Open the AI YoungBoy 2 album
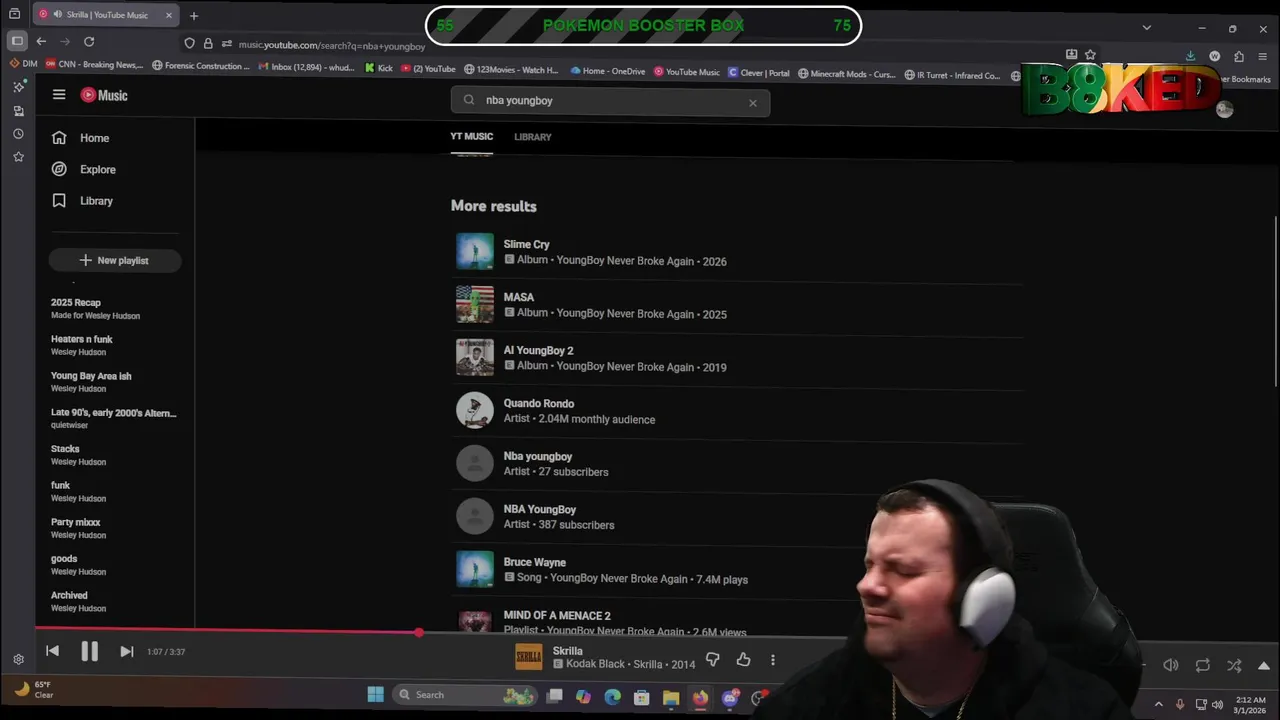Screen dimensions: 1280x720 (737, 358)
